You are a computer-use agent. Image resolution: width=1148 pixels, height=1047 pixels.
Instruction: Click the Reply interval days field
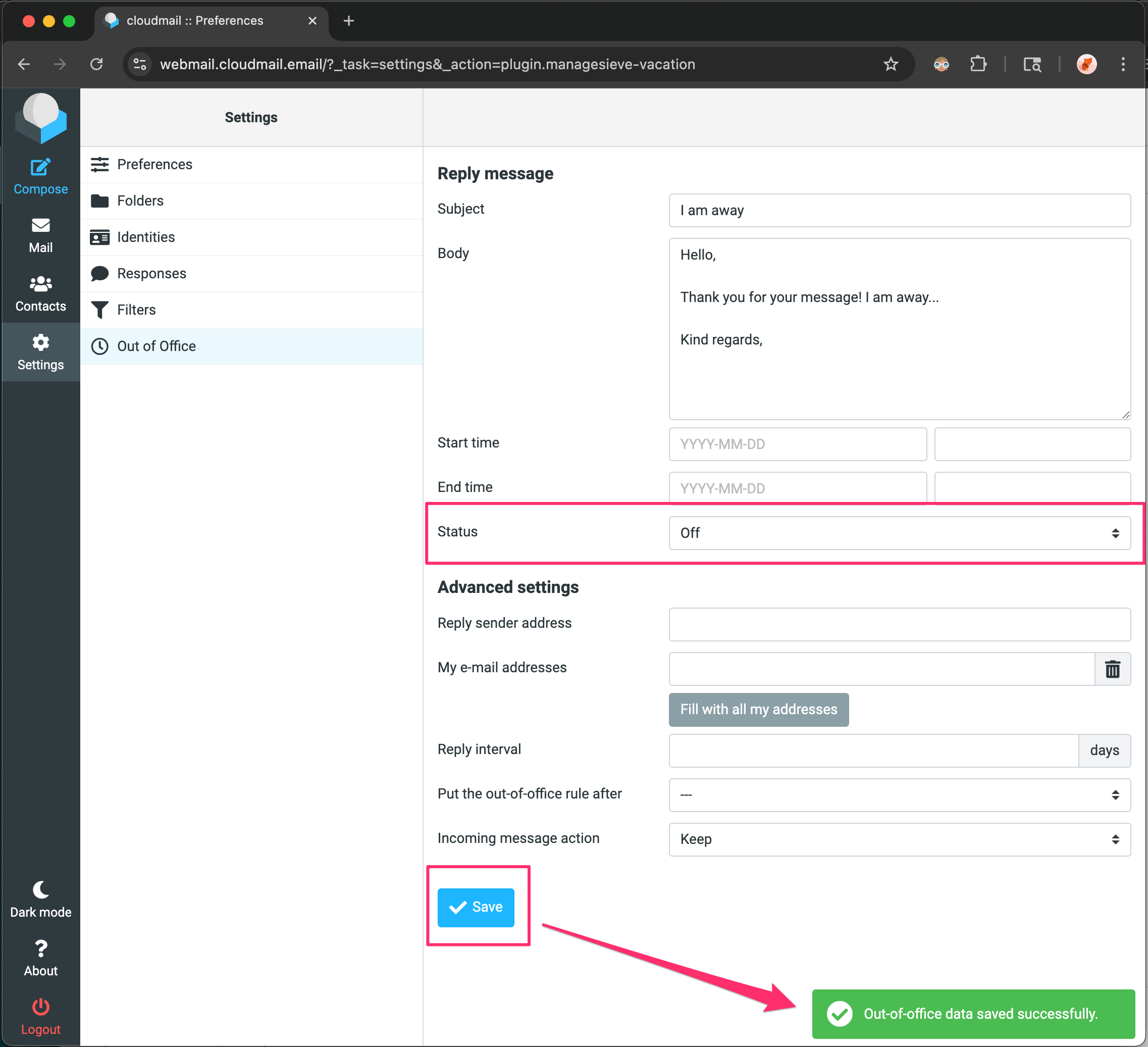point(873,750)
